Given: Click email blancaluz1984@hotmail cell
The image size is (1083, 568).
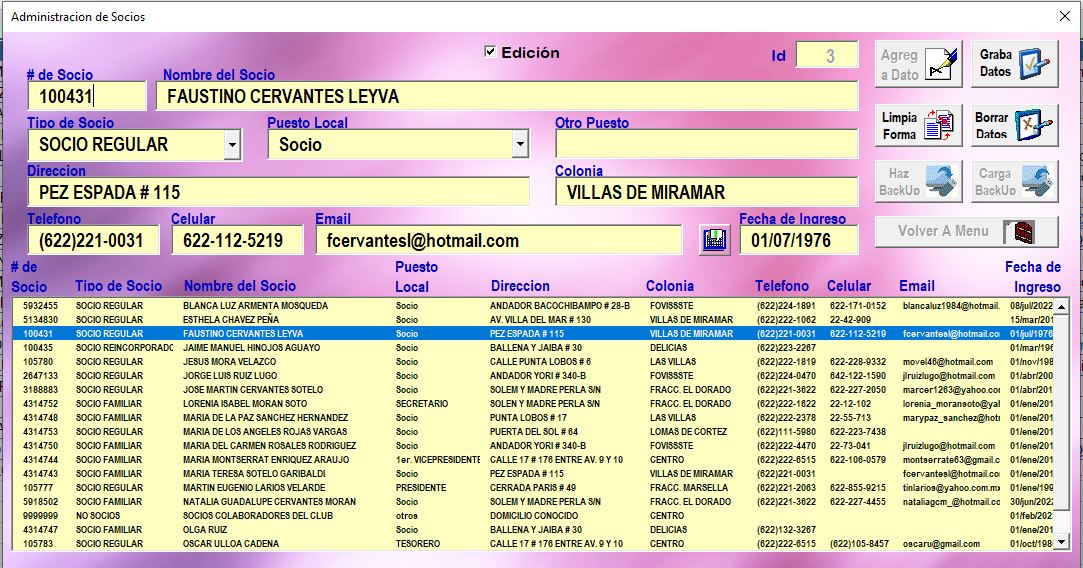Looking at the screenshot, I should coord(951,305).
